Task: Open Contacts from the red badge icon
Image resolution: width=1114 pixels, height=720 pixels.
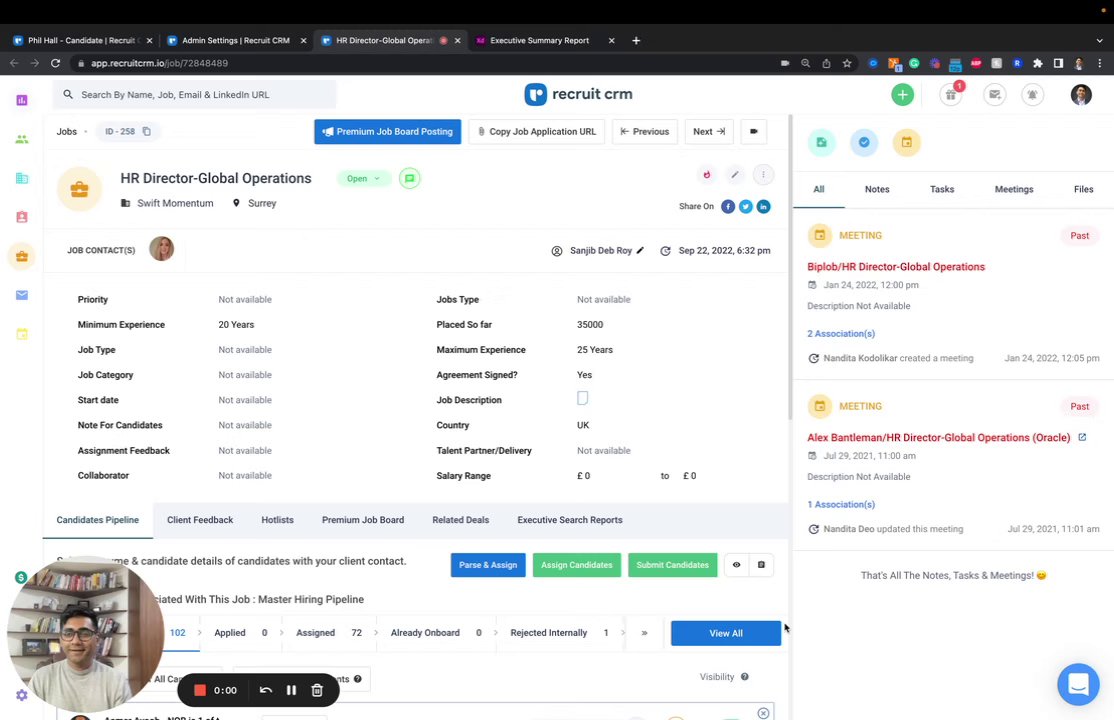Action: 21,217
